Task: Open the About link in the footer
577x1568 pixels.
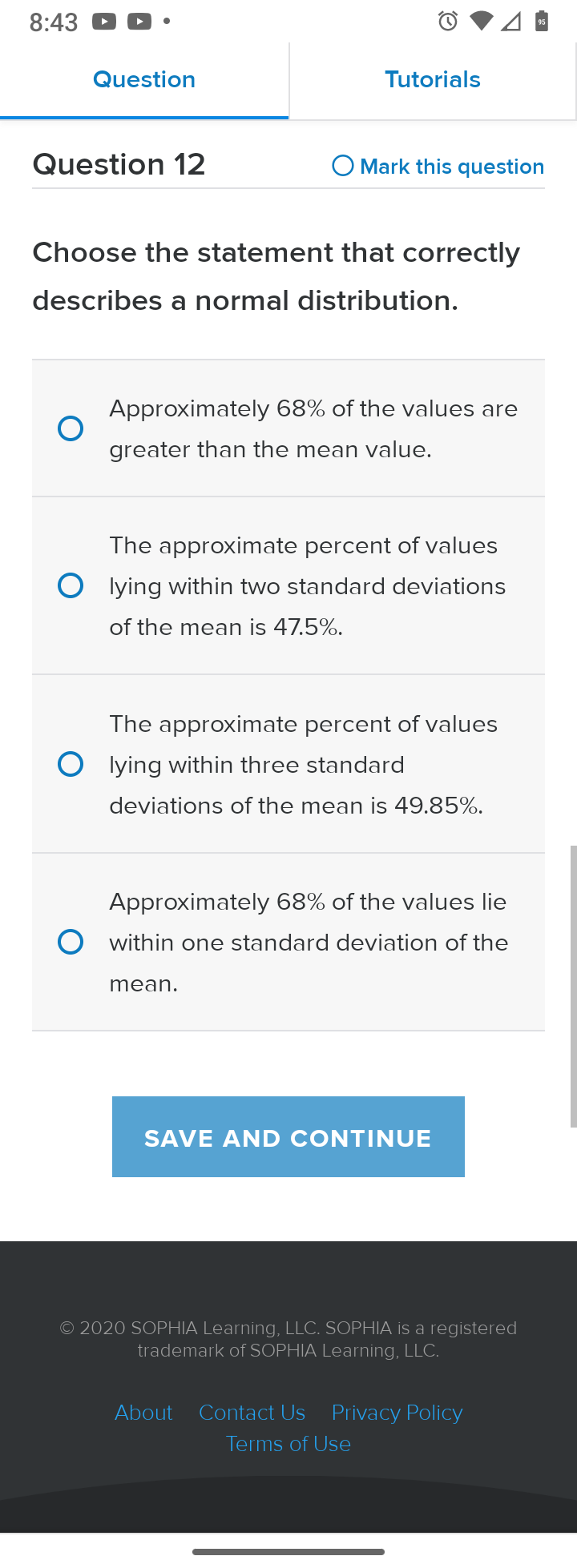Action: tap(143, 1413)
